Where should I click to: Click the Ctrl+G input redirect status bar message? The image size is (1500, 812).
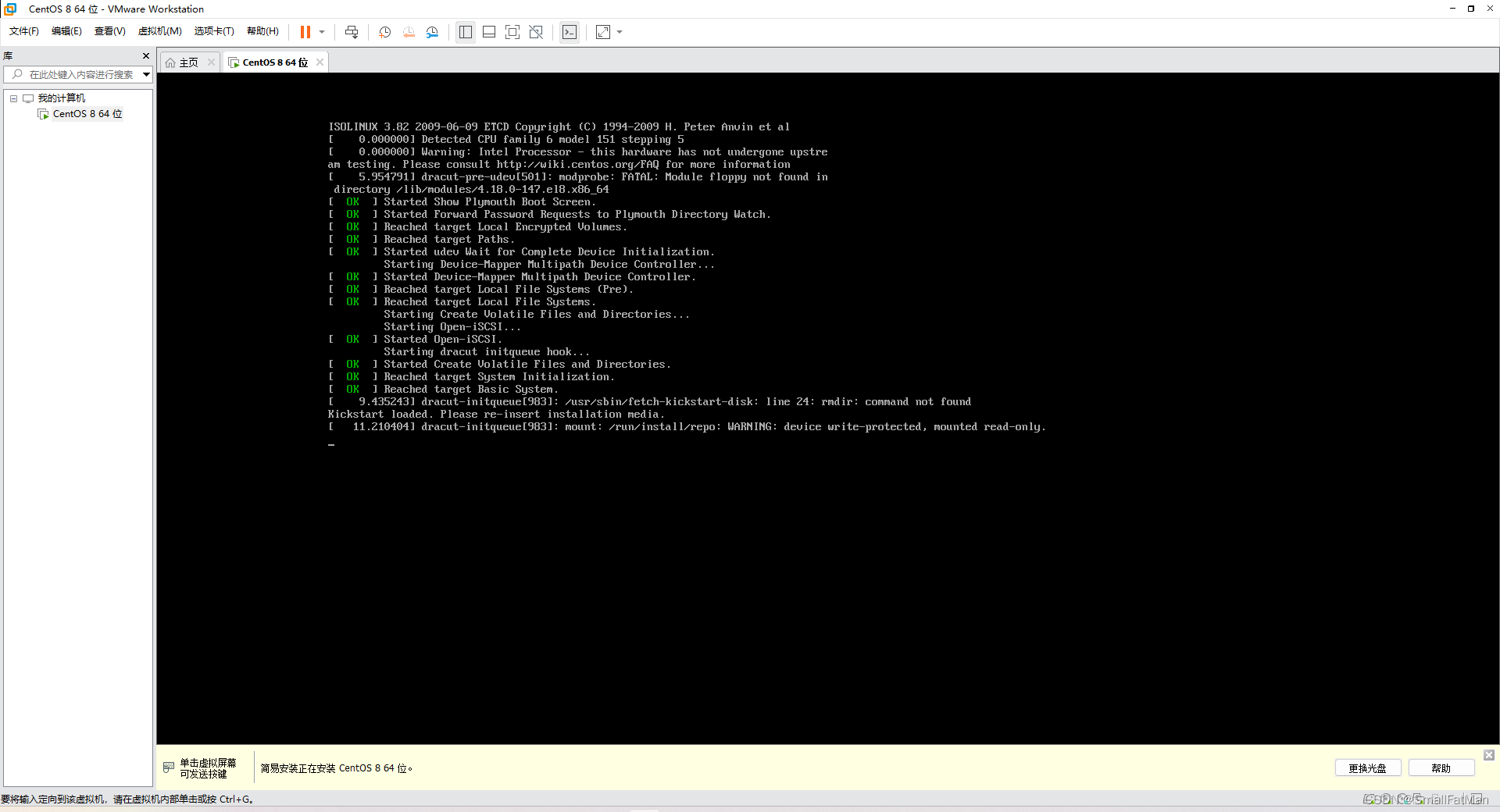pos(127,799)
